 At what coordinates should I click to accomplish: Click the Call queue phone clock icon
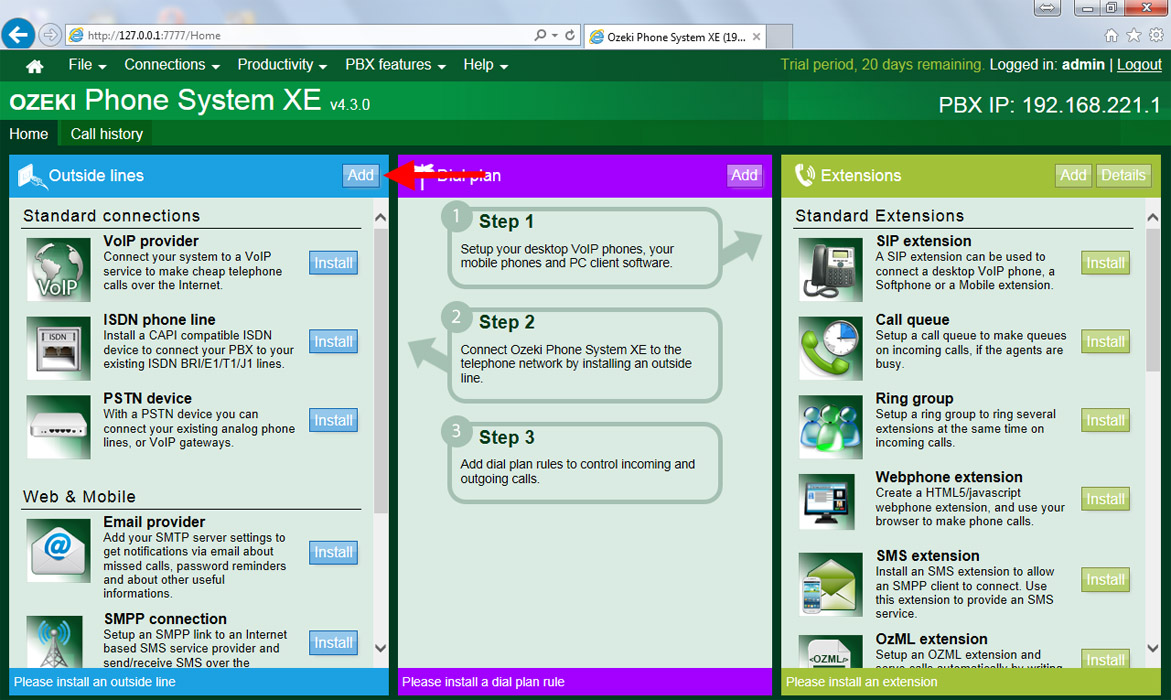(830, 348)
